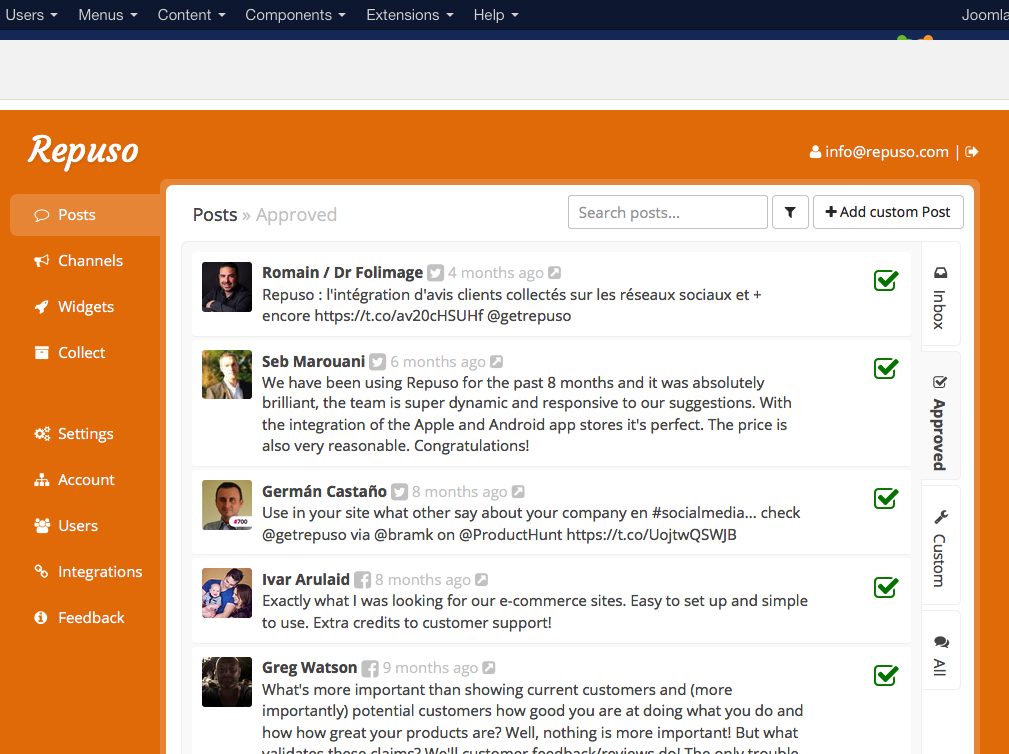The width and height of the screenshot is (1009, 754).
Task: Switch to the Inbox vertical tab
Action: [x=940, y=295]
